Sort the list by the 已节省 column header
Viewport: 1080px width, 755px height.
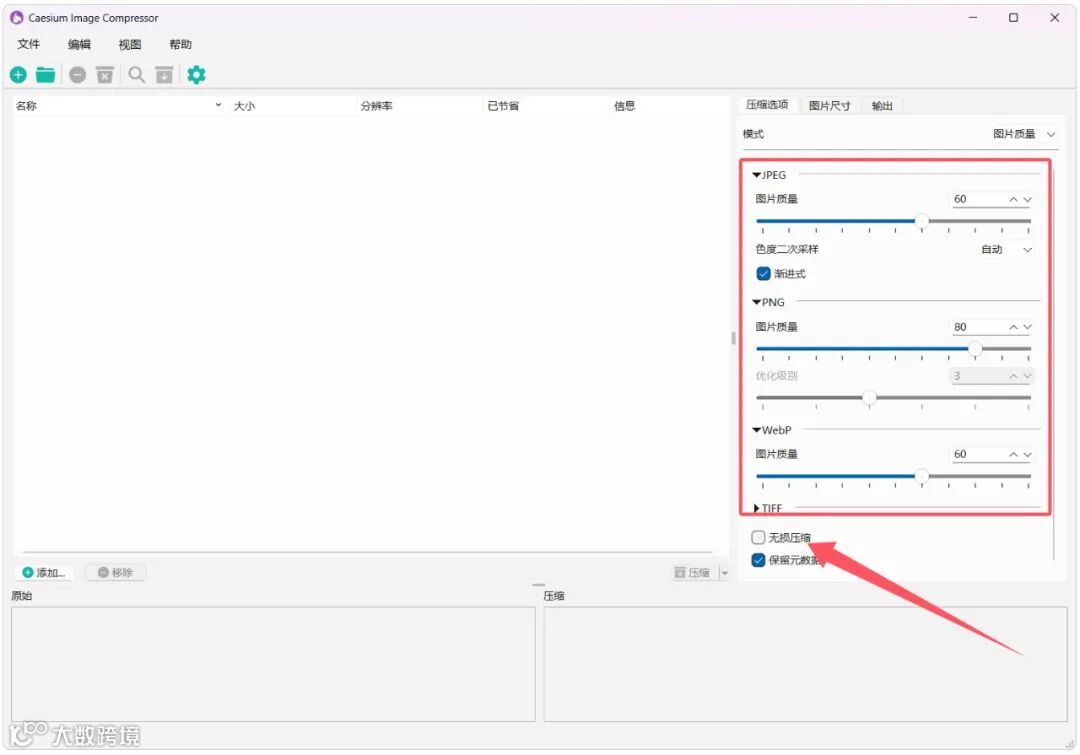coord(546,105)
